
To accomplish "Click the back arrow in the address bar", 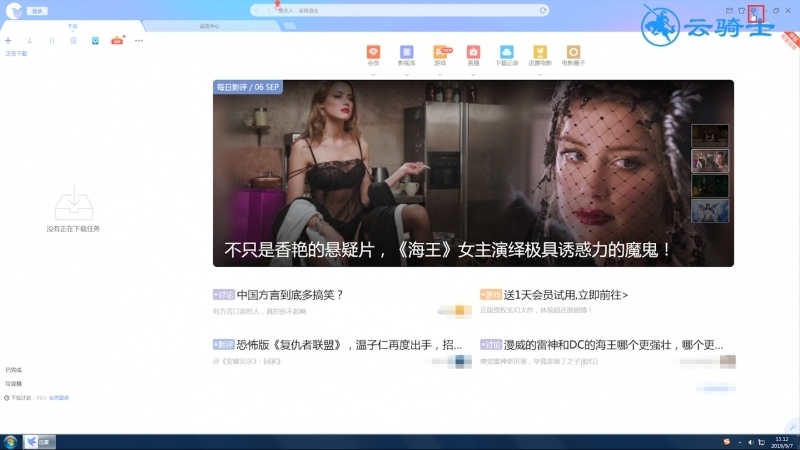I will tap(257, 10).
